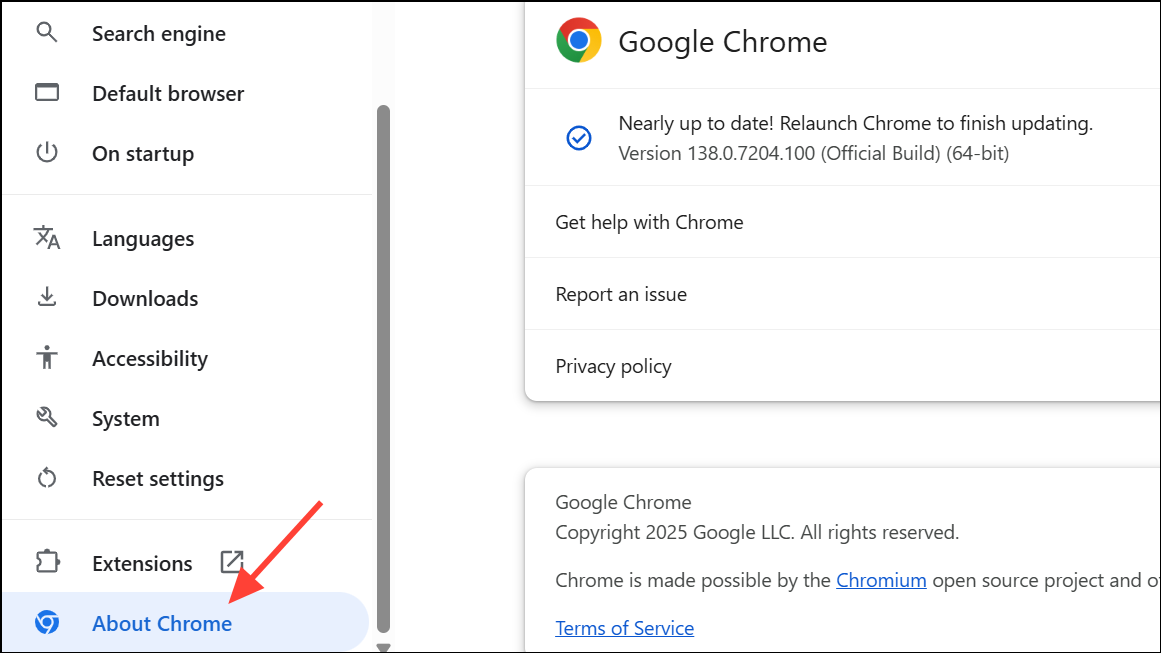Click the About Chrome logo icon

[x=47, y=623]
